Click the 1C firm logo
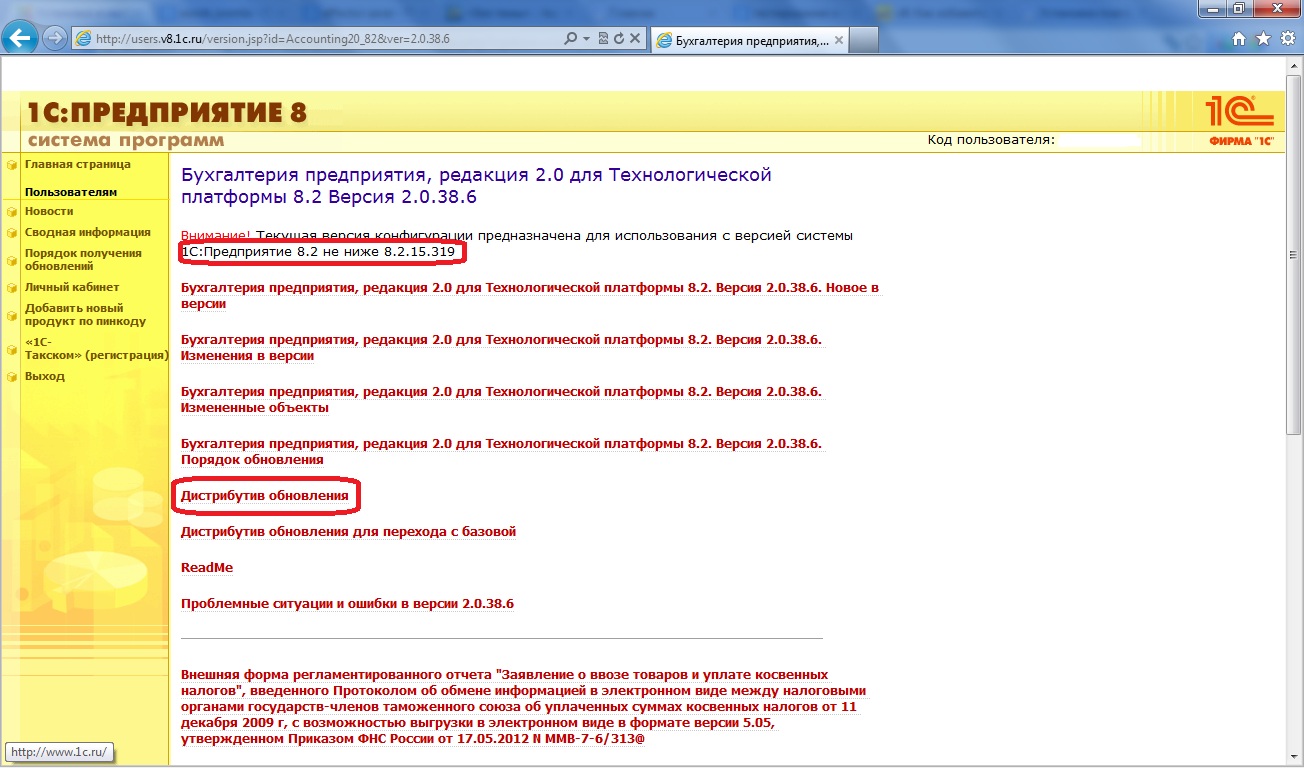Image resolution: width=1304 pixels, height=768 pixels. click(x=1240, y=122)
